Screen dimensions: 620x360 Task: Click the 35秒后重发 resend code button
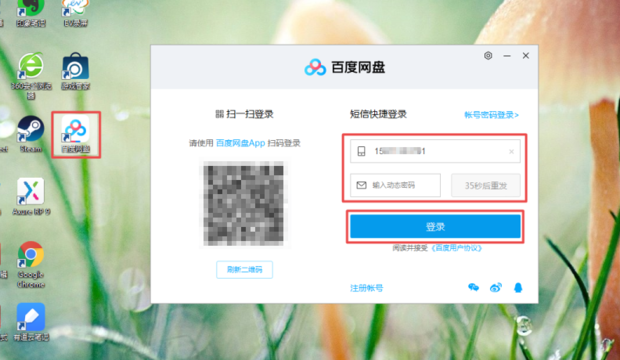click(486, 185)
